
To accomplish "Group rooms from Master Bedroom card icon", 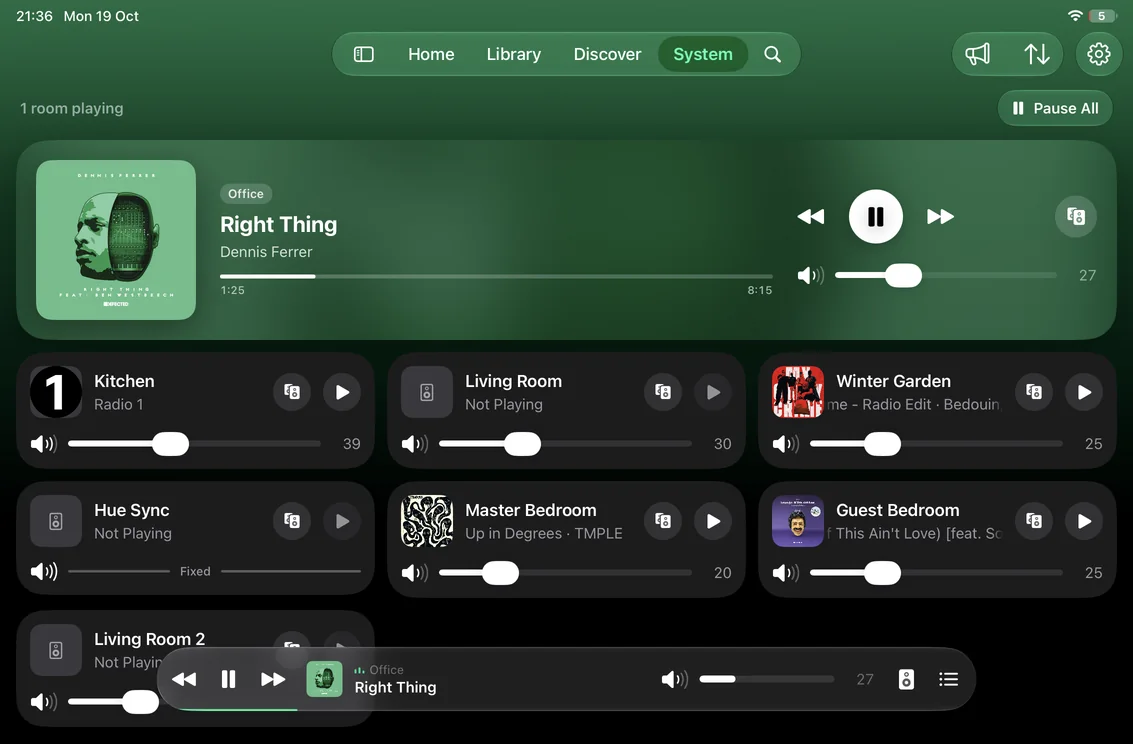I will [663, 521].
